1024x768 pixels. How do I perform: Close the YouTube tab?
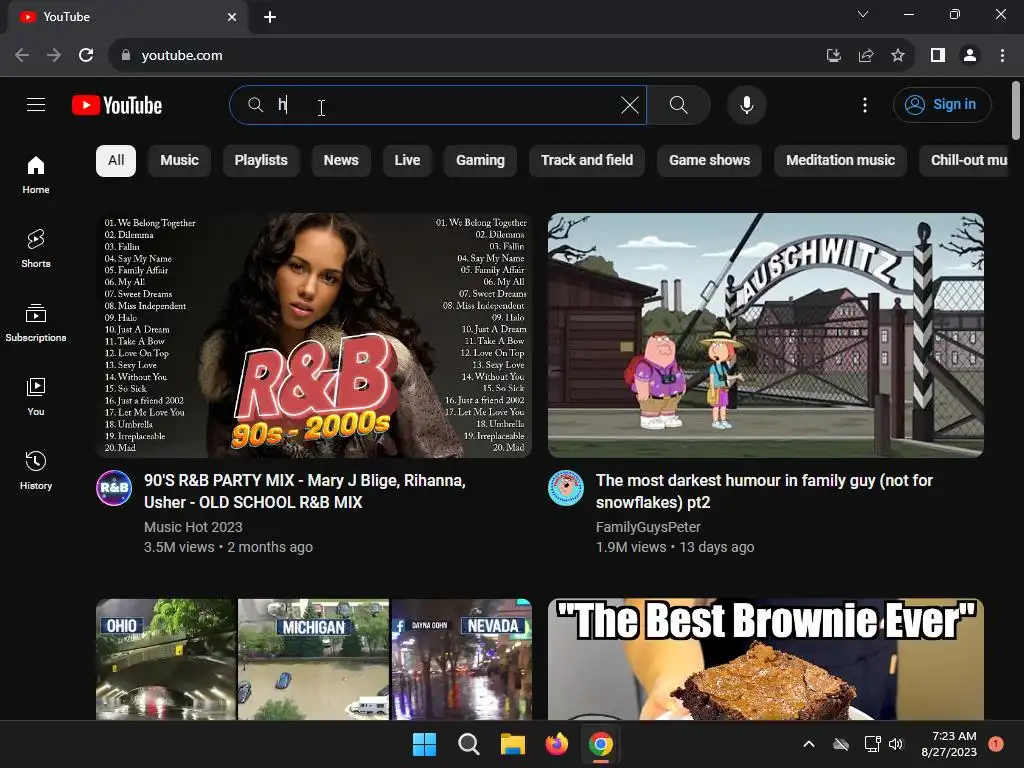coord(232,17)
